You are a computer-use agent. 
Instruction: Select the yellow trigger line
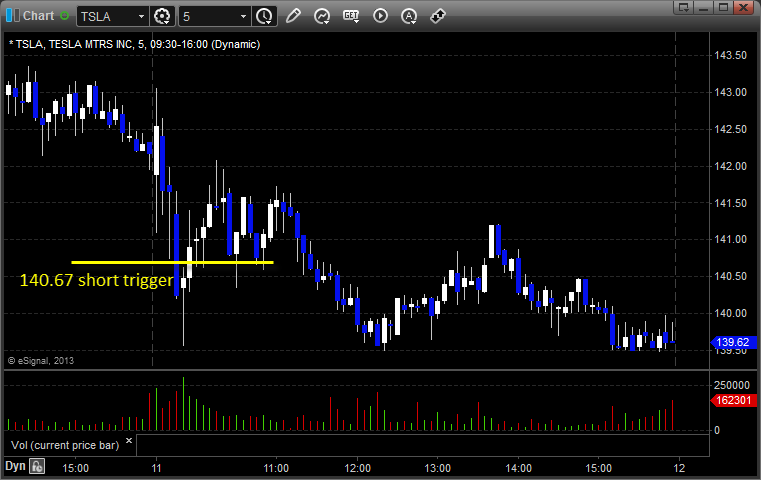pyautogui.click(x=172, y=263)
